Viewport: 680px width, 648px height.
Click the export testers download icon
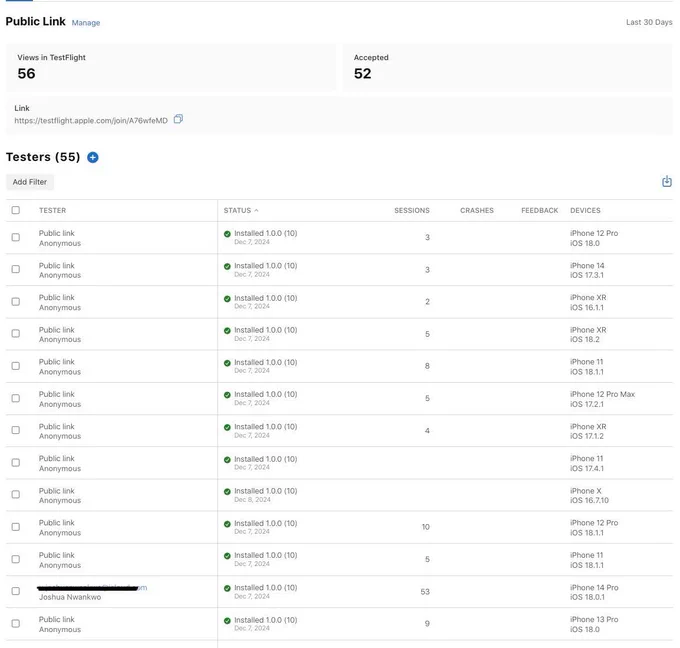667,181
